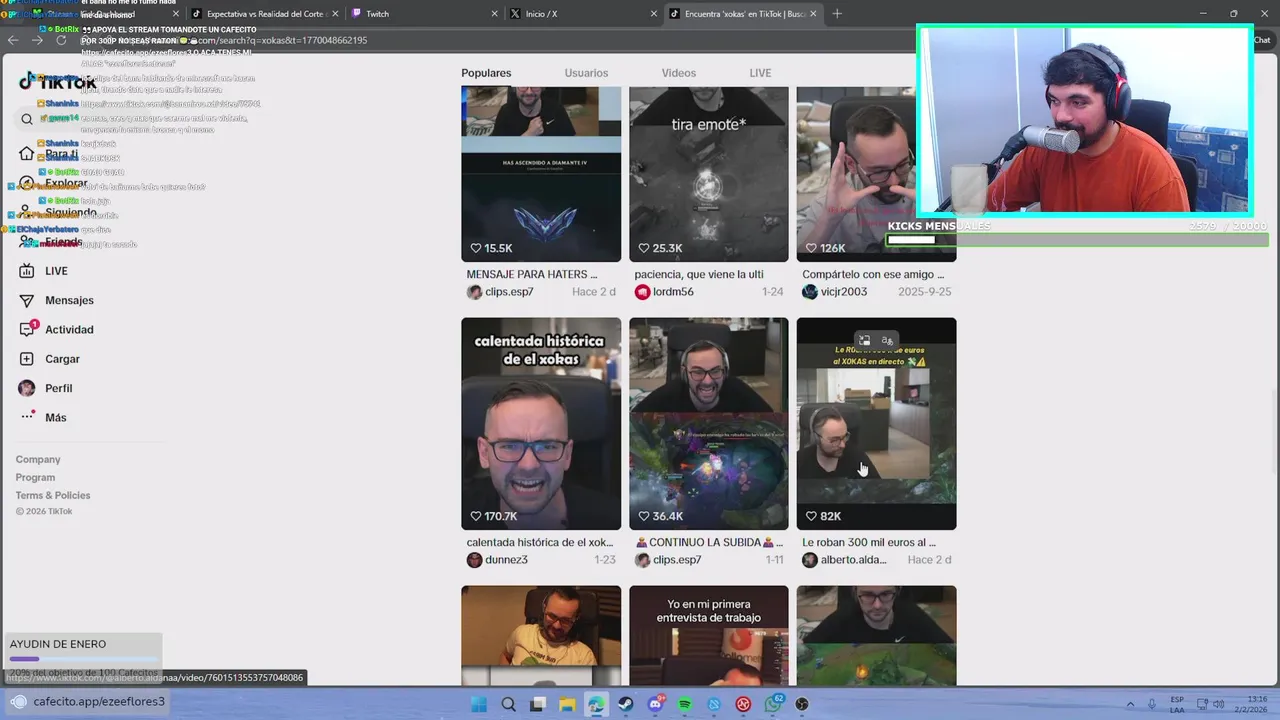Image resolution: width=1280 pixels, height=720 pixels.
Task: Click the paciencia, que viene la ulti title
Action: (699, 274)
